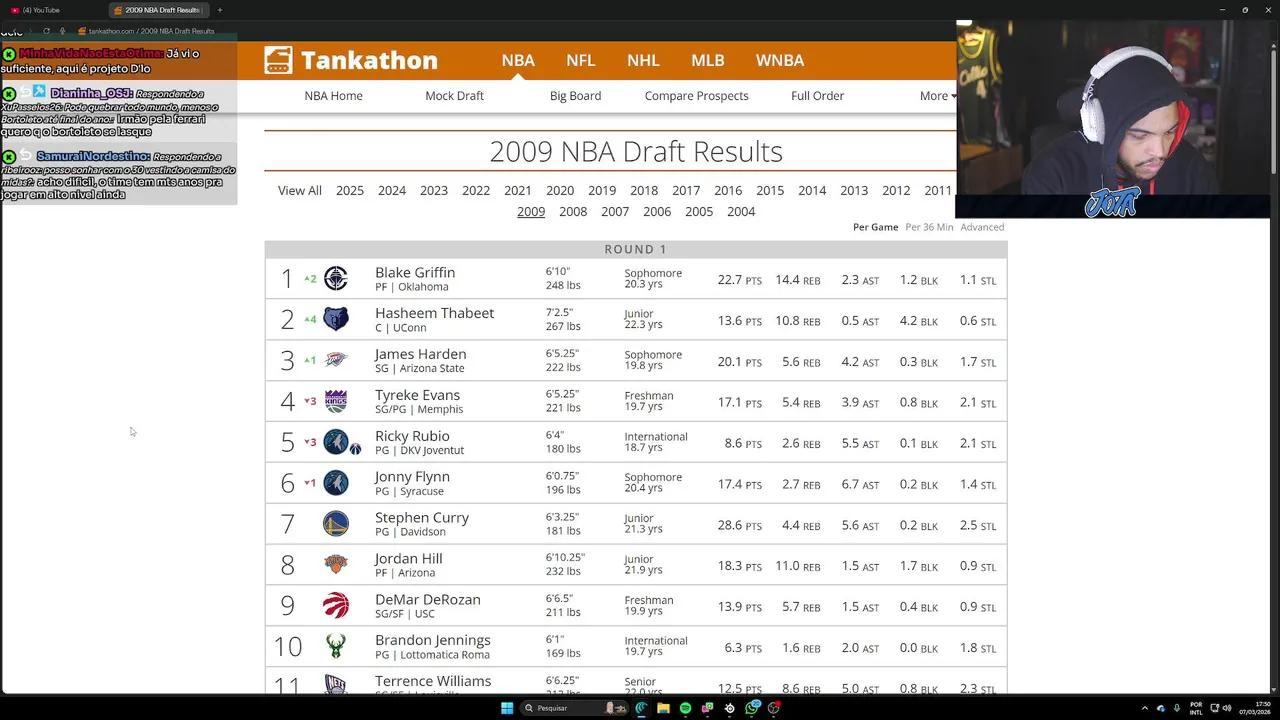1280x720 pixels.
Task: Open James Harden's player page
Action: coord(420,354)
